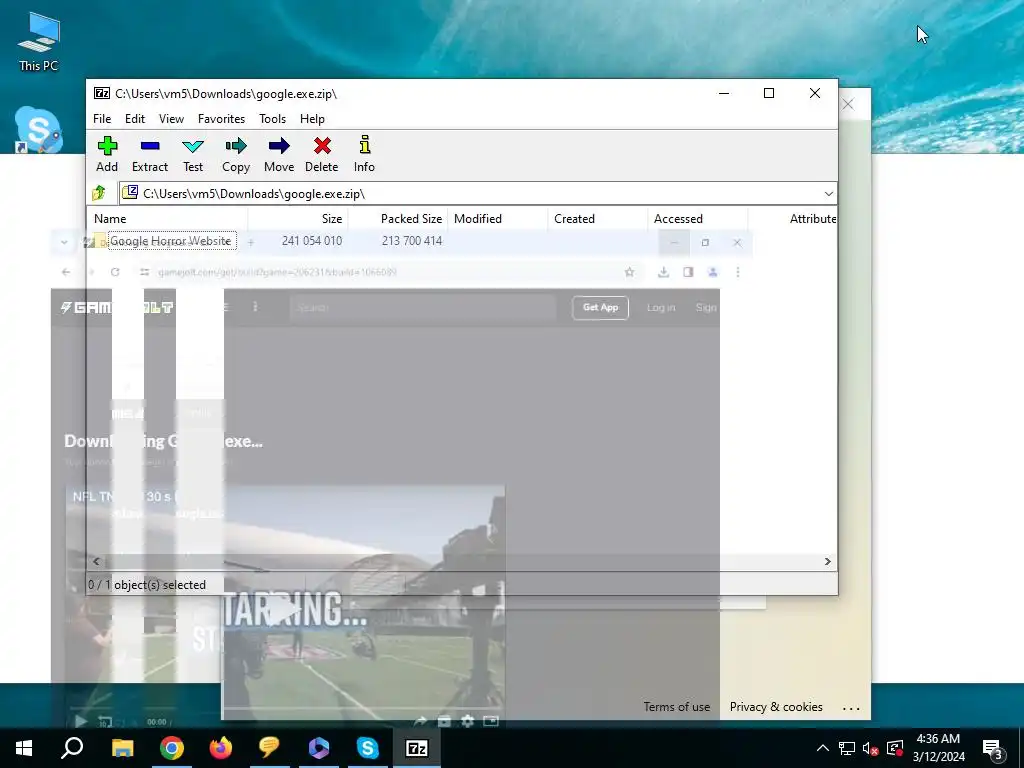
Task: Show hidden tray icons chevron
Action: click(x=823, y=748)
